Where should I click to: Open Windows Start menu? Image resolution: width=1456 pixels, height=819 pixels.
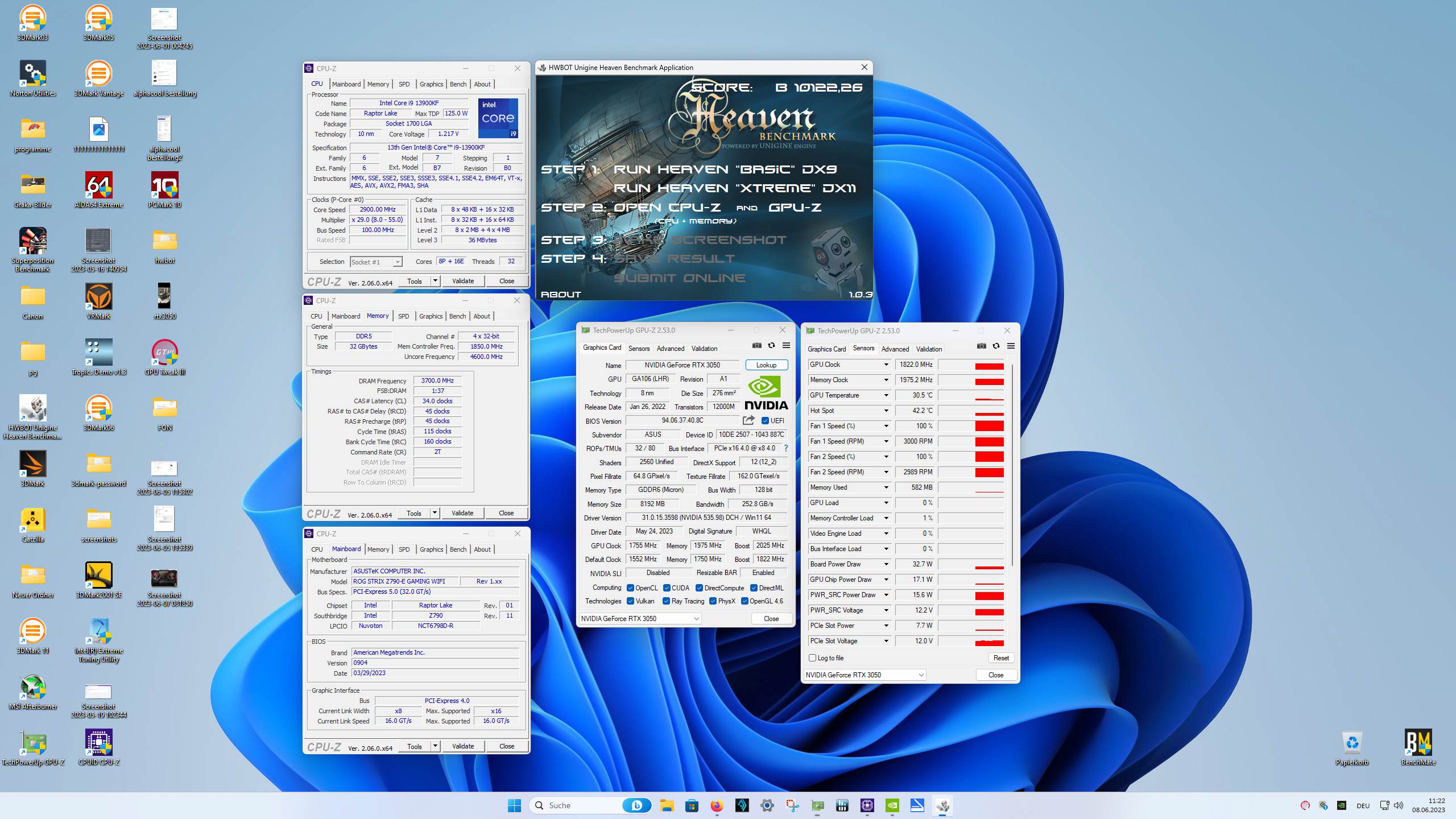click(514, 805)
